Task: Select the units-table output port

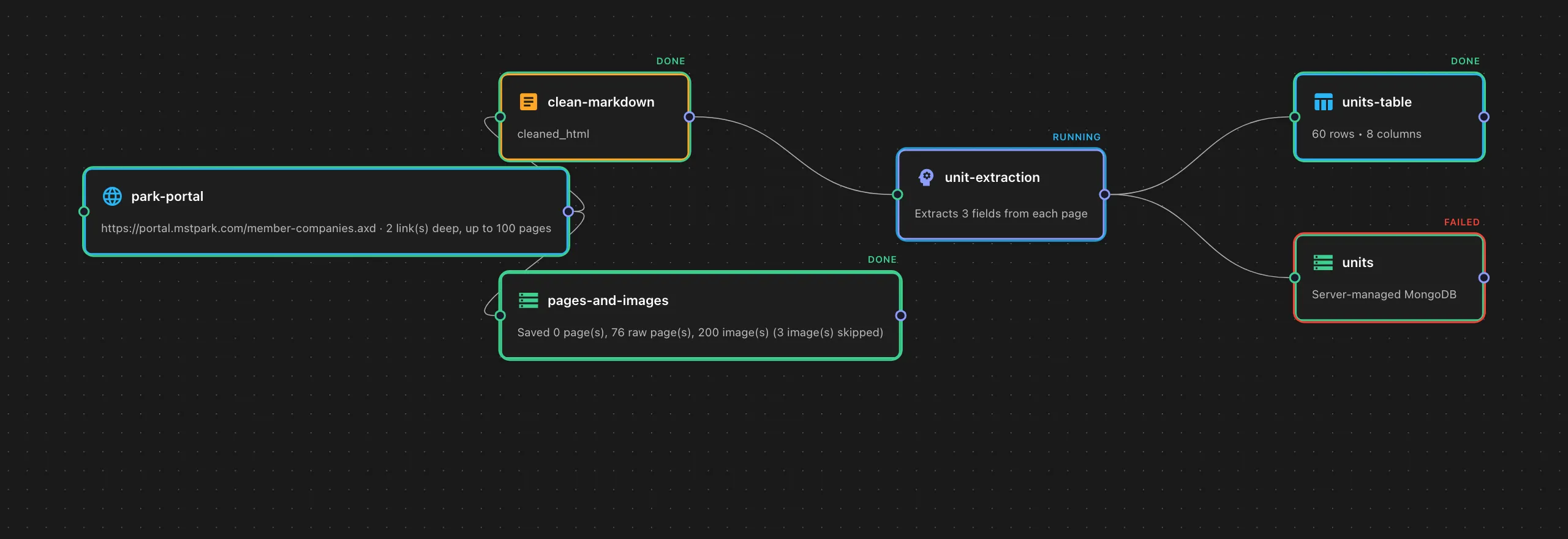Action: (1484, 117)
